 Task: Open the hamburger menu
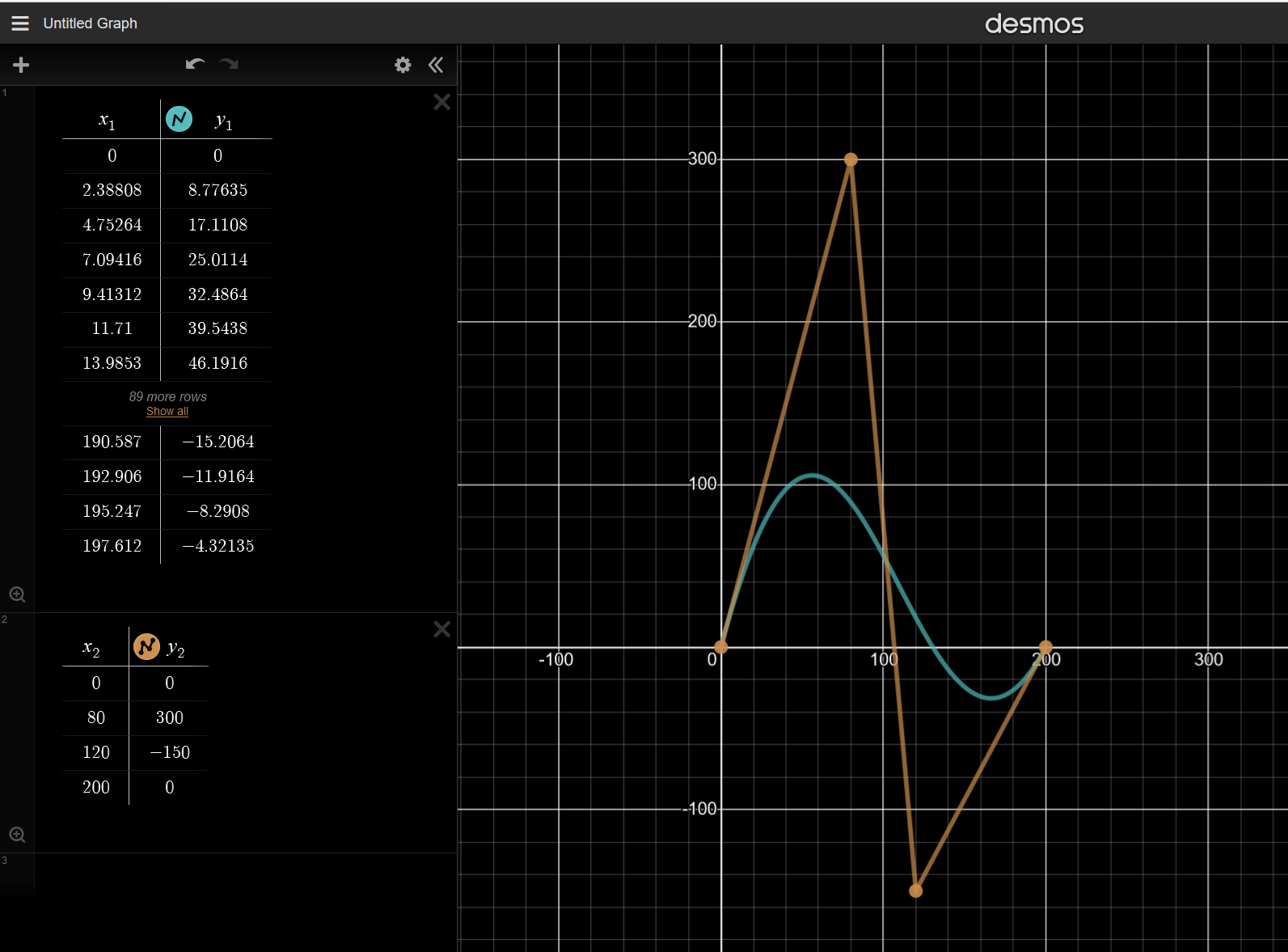(x=20, y=23)
